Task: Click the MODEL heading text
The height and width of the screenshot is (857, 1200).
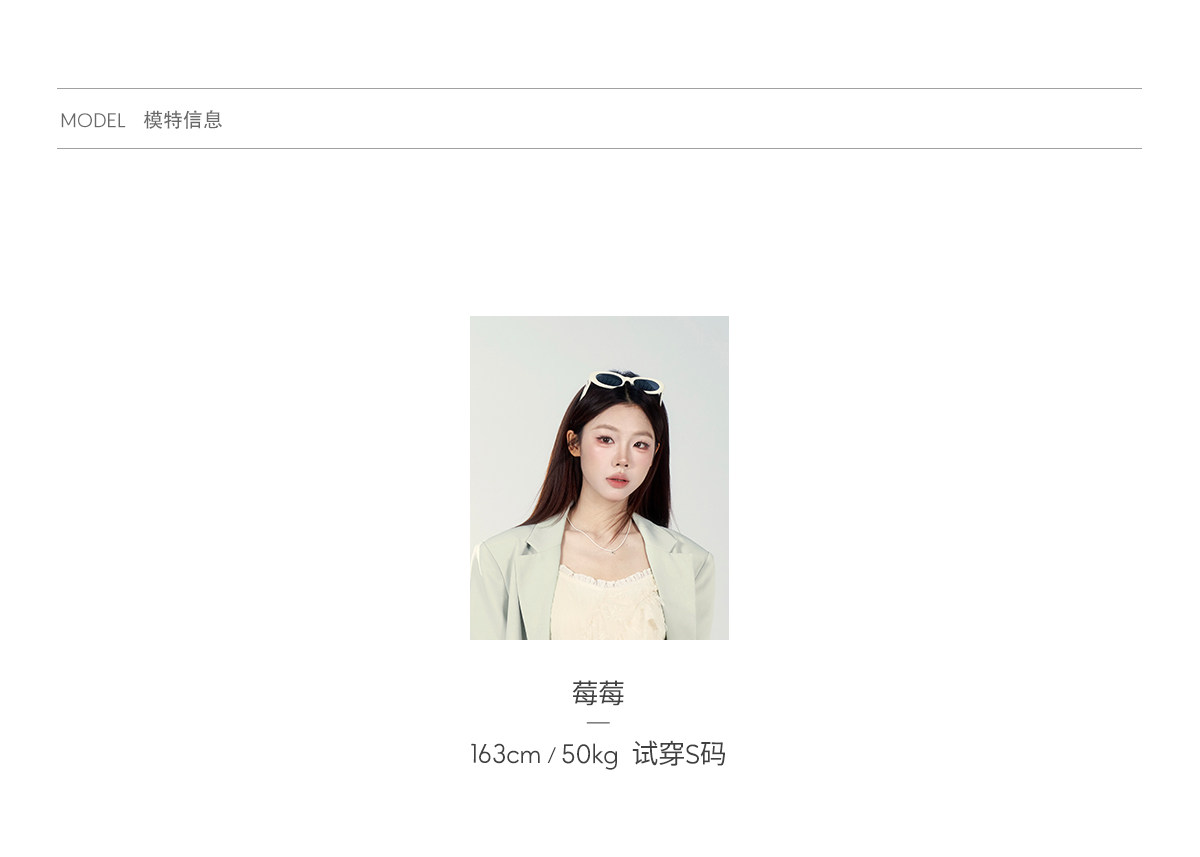Action: [93, 121]
